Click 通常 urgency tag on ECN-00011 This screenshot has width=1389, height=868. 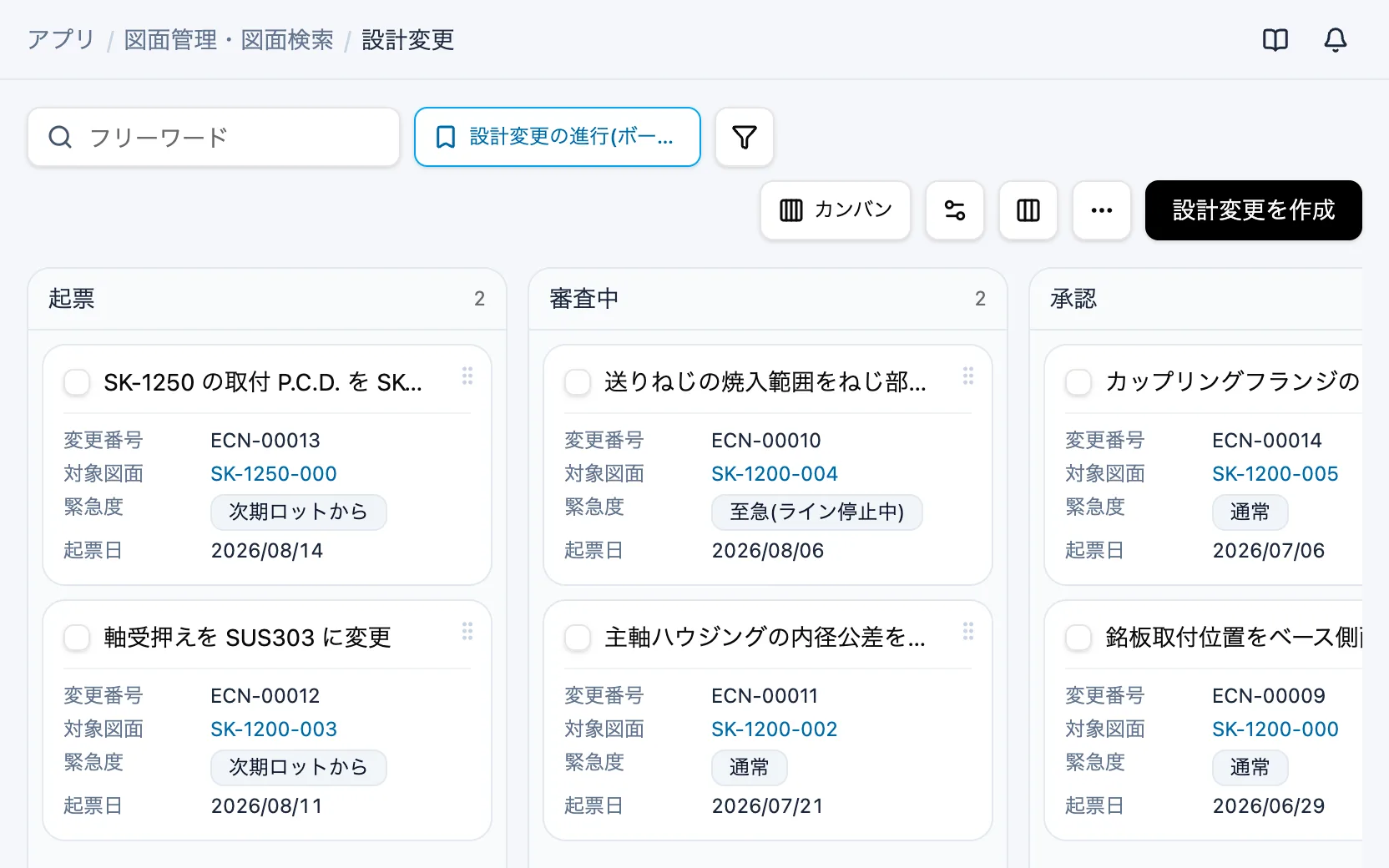[x=750, y=767]
